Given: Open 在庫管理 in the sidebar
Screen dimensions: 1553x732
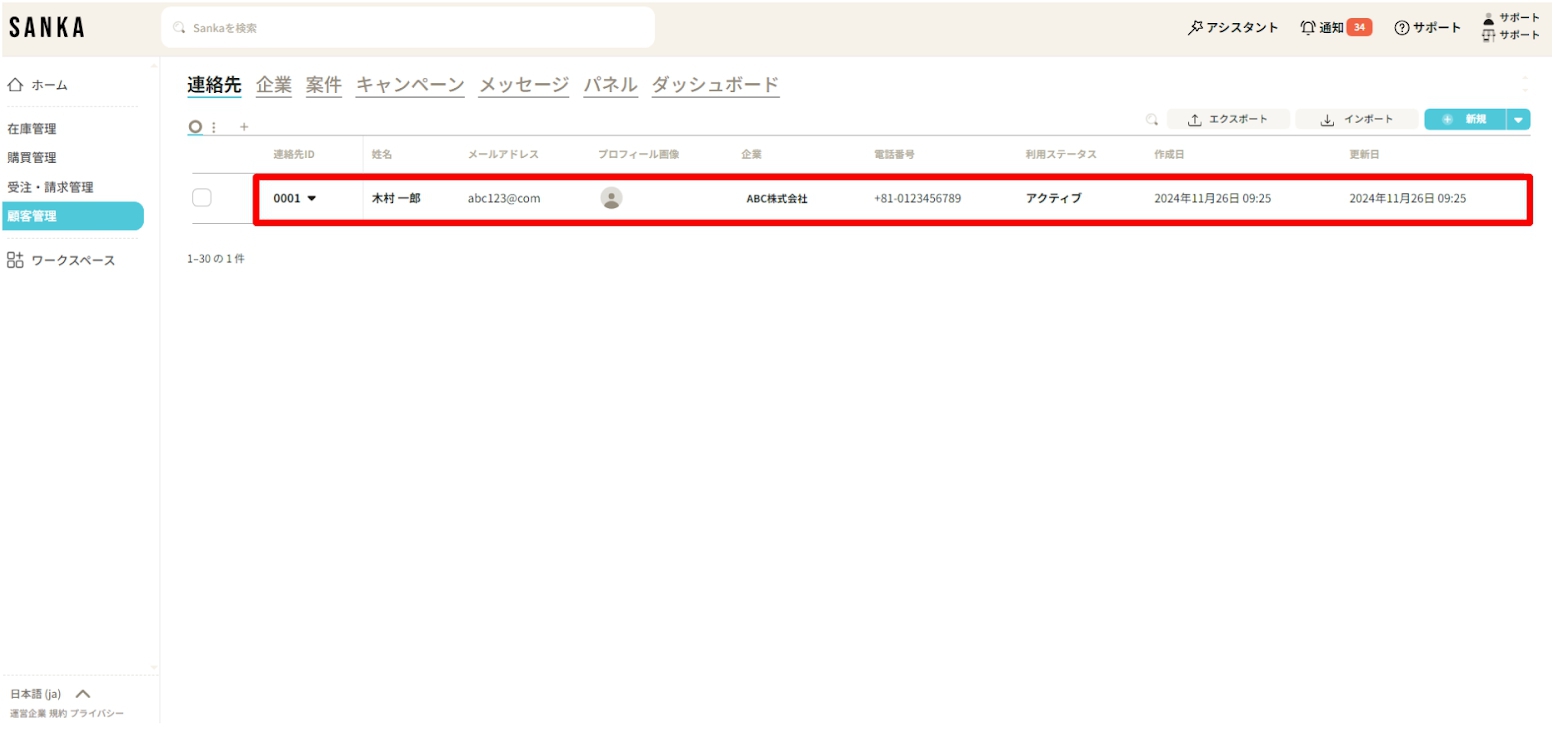Looking at the screenshot, I should (x=32, y=129).
